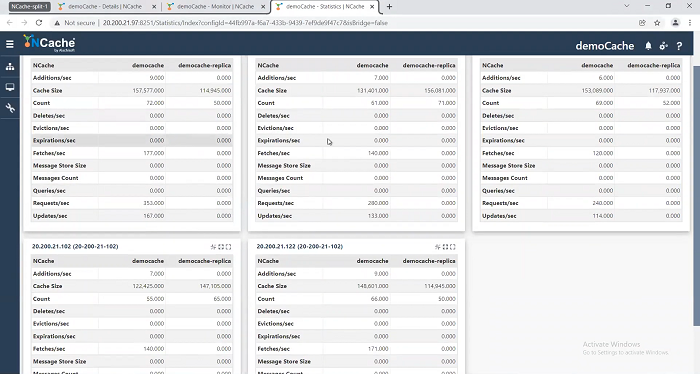
Task: Select the Fetches/sec value 177.000
Action: click(154, 153)
